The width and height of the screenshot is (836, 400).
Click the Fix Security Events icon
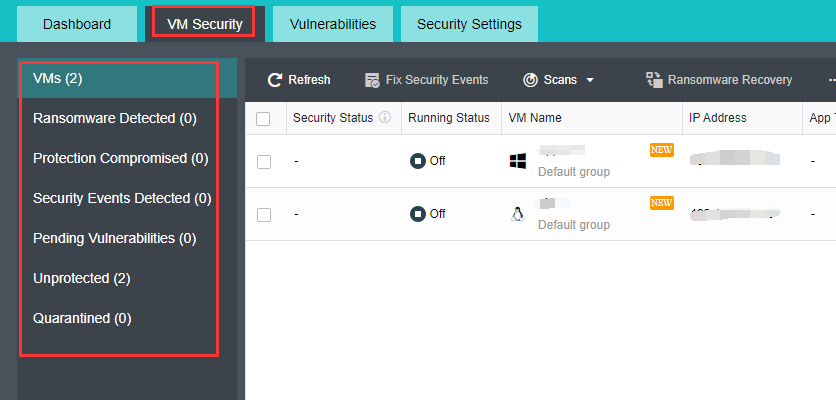pyautogui.click(x=372, y=80)
